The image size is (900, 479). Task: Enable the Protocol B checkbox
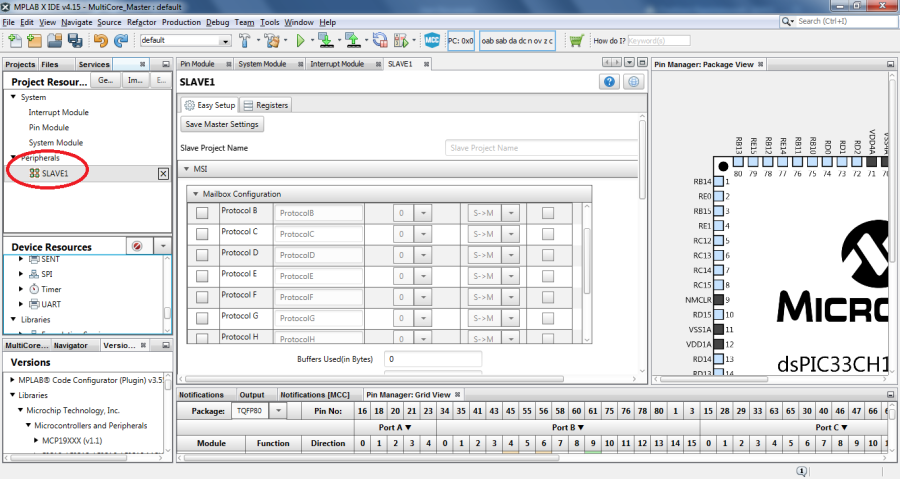202,213
